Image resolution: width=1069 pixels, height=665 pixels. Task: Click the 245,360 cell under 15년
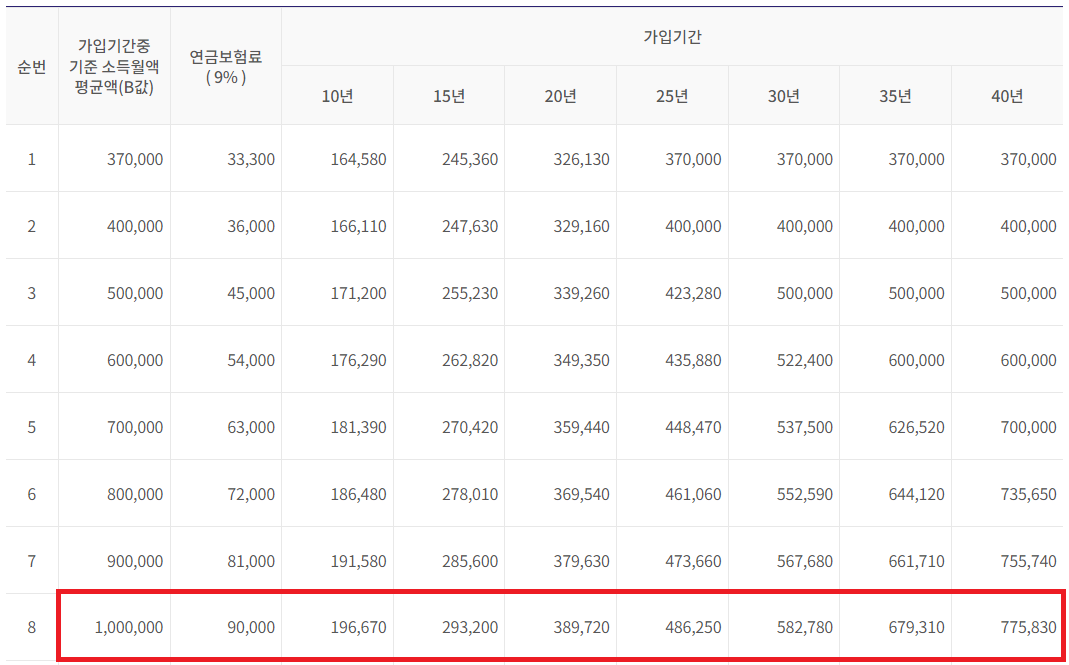tap(470, 159)
